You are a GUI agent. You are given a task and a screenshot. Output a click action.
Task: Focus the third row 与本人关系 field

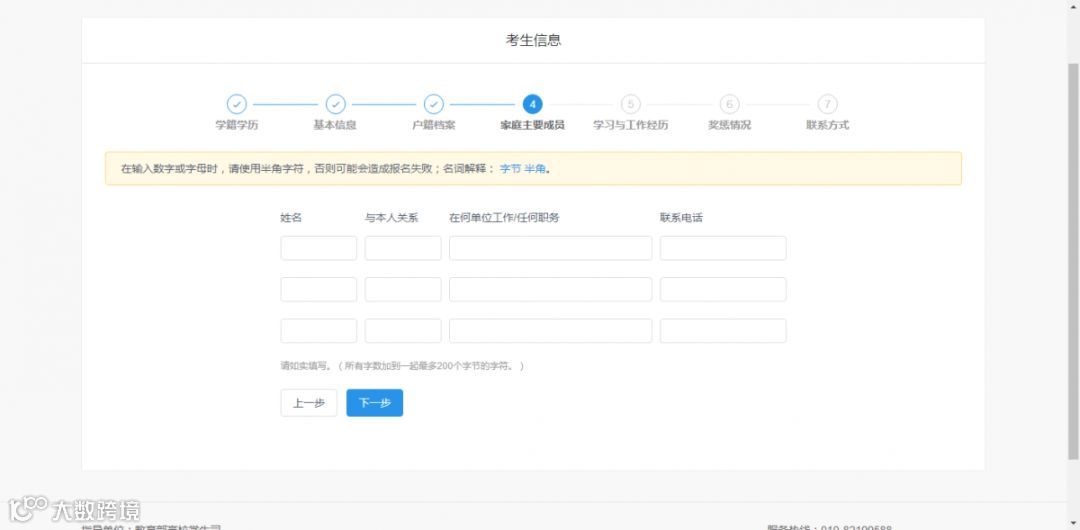[403, 331]
